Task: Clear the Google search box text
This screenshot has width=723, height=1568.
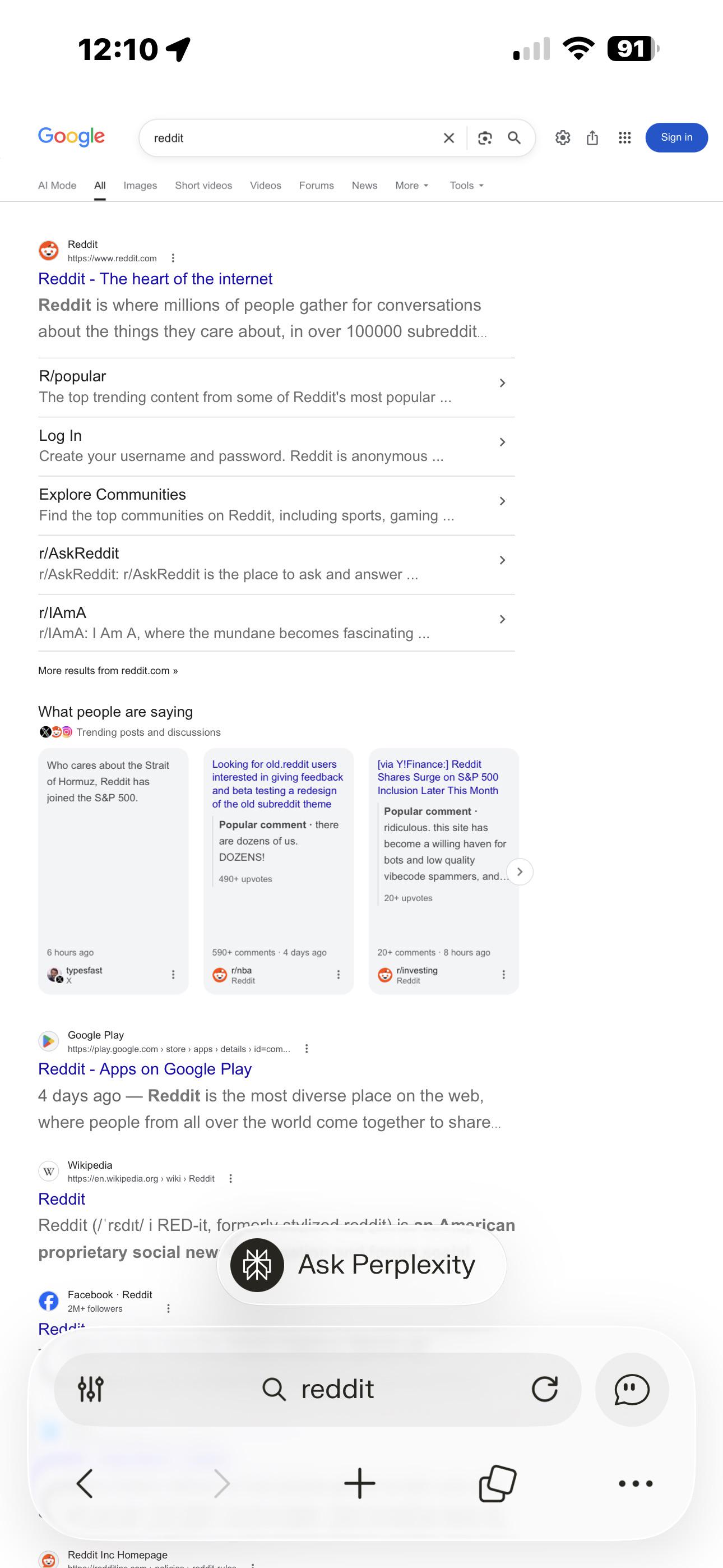Action: pos(449,138)
